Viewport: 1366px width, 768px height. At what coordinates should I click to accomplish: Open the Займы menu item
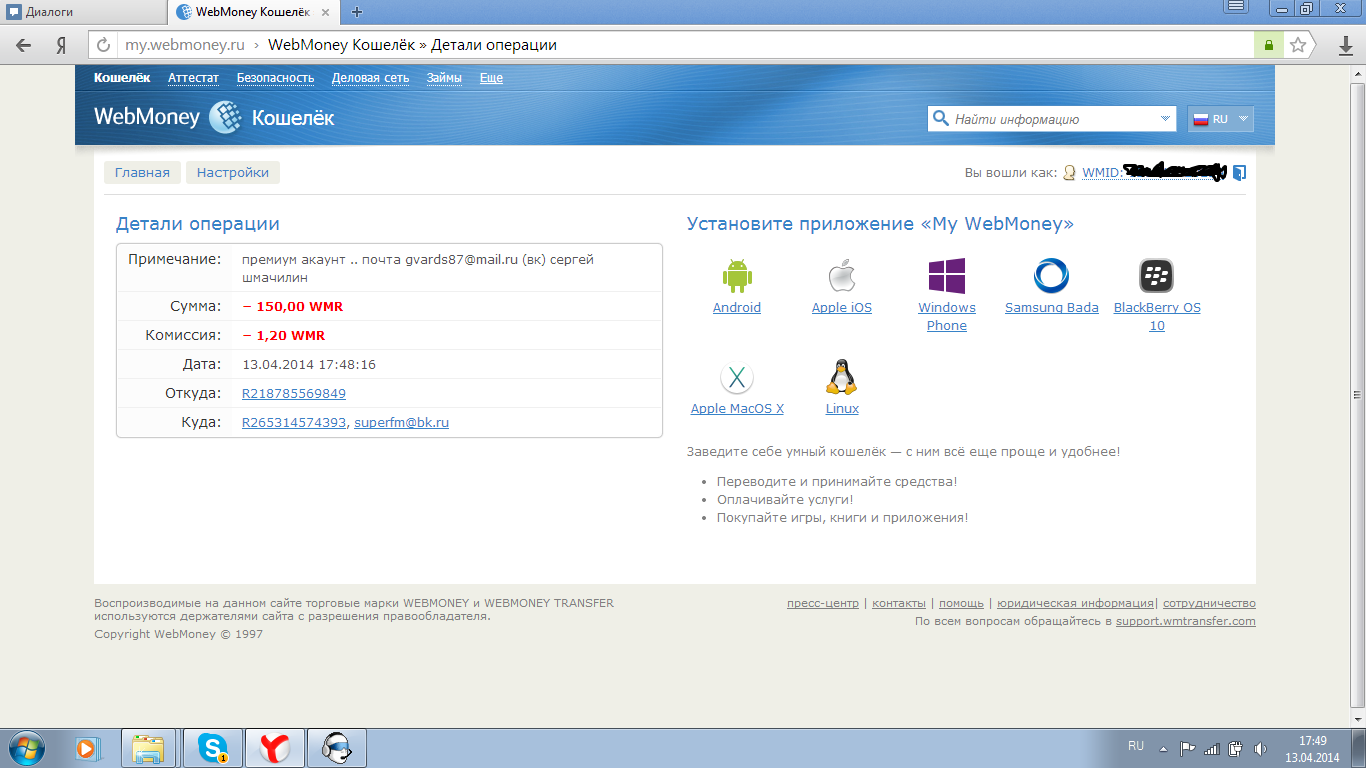[x=444, y=78]
